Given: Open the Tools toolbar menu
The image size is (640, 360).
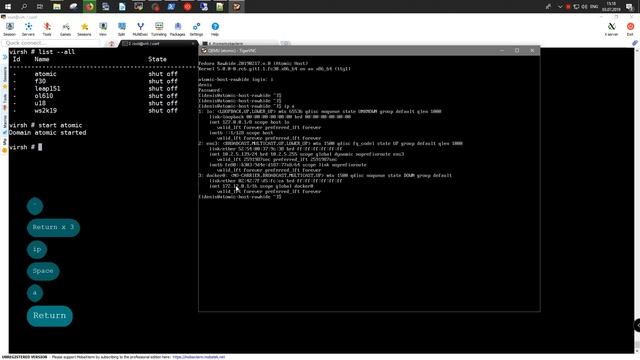Looking at the screenshot, I should point(47,29).
